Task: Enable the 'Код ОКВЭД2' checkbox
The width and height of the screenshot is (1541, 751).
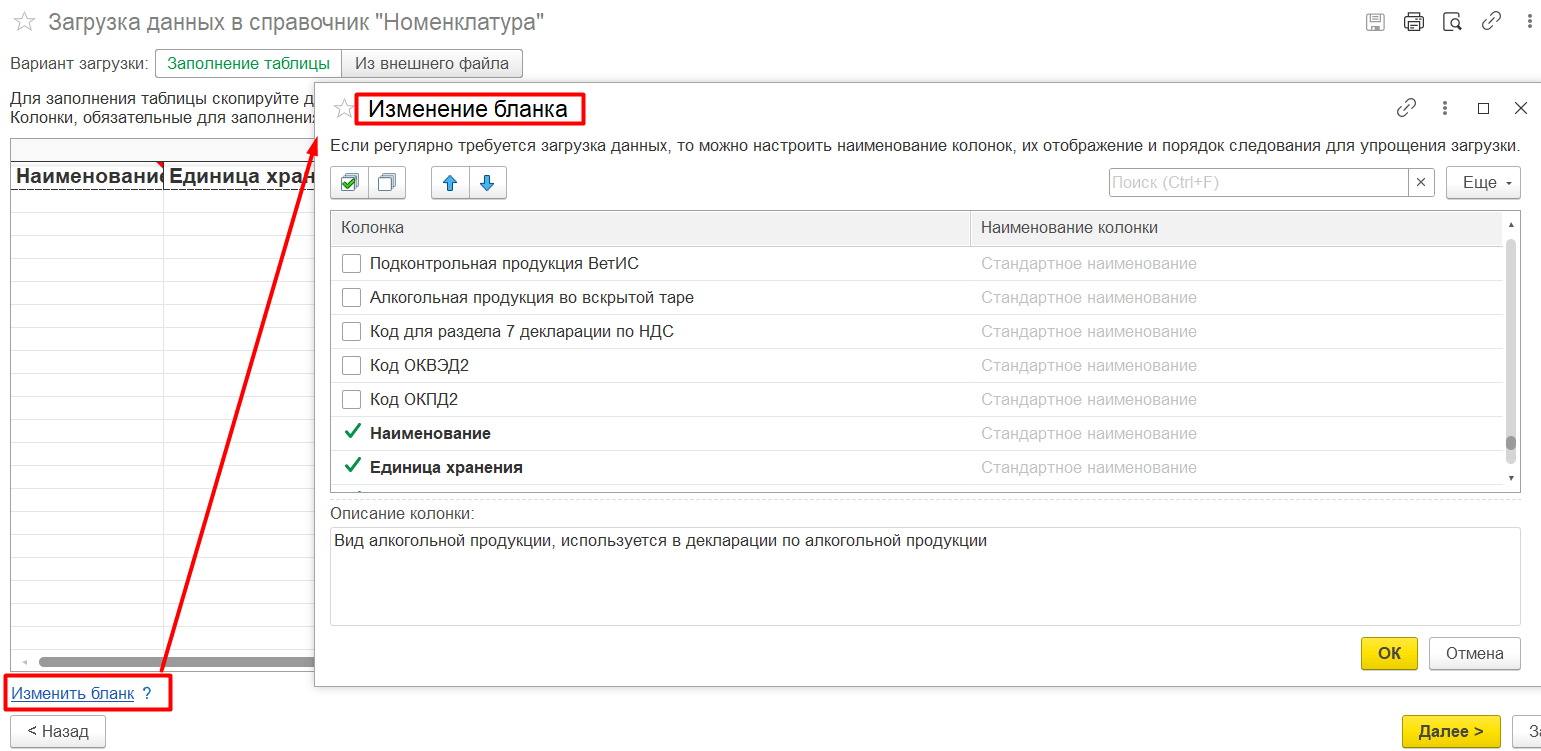Action: (x=351, y=365)
